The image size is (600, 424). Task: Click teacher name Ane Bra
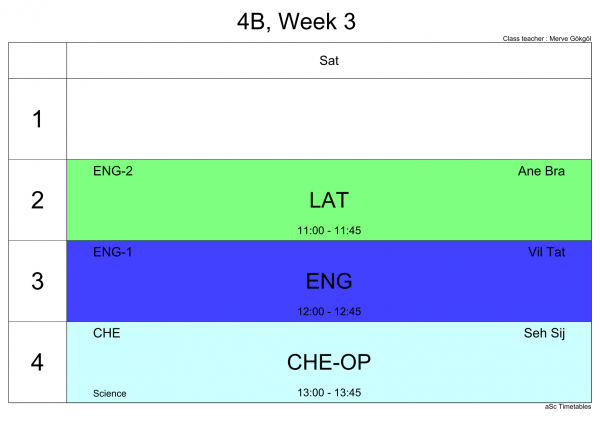coord(541,171)
